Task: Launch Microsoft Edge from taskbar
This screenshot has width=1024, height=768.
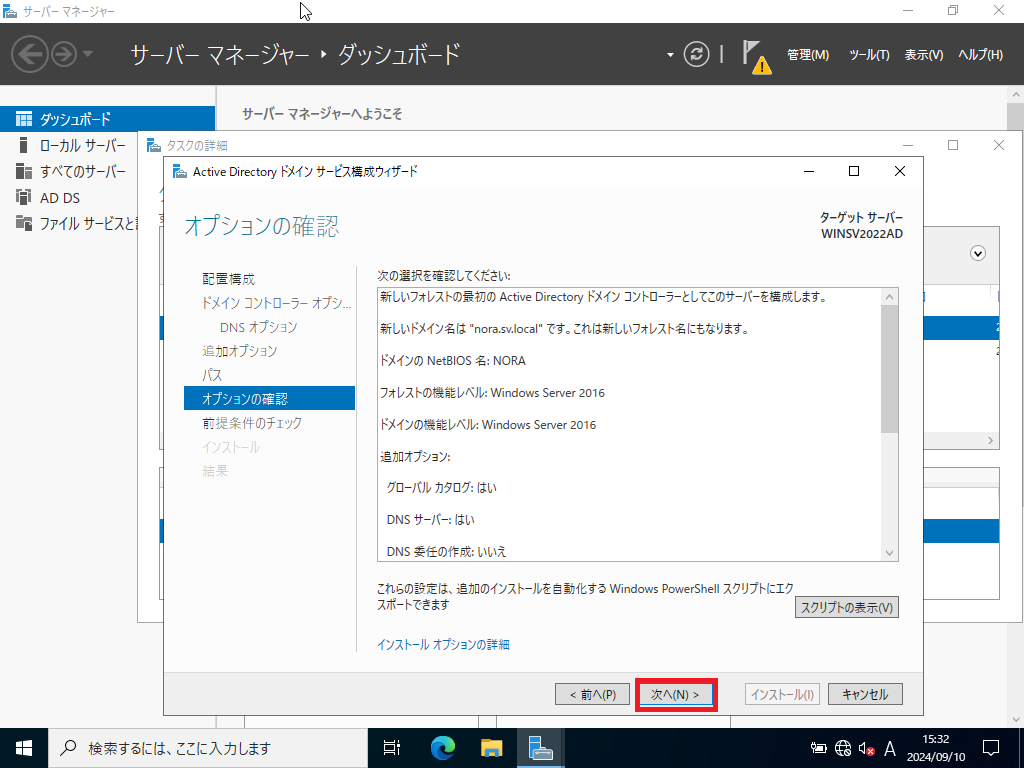Action: (x=442, y=748)
